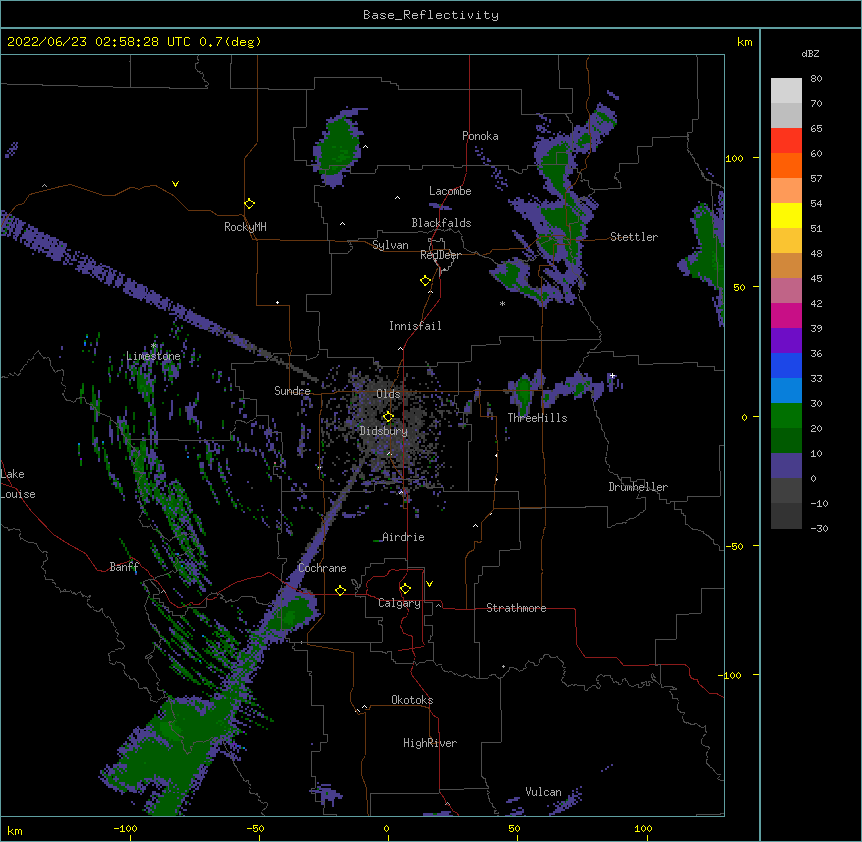Pick the pink 42-45 dBZ legend color
862x842 pixels.
coord(786,291)
